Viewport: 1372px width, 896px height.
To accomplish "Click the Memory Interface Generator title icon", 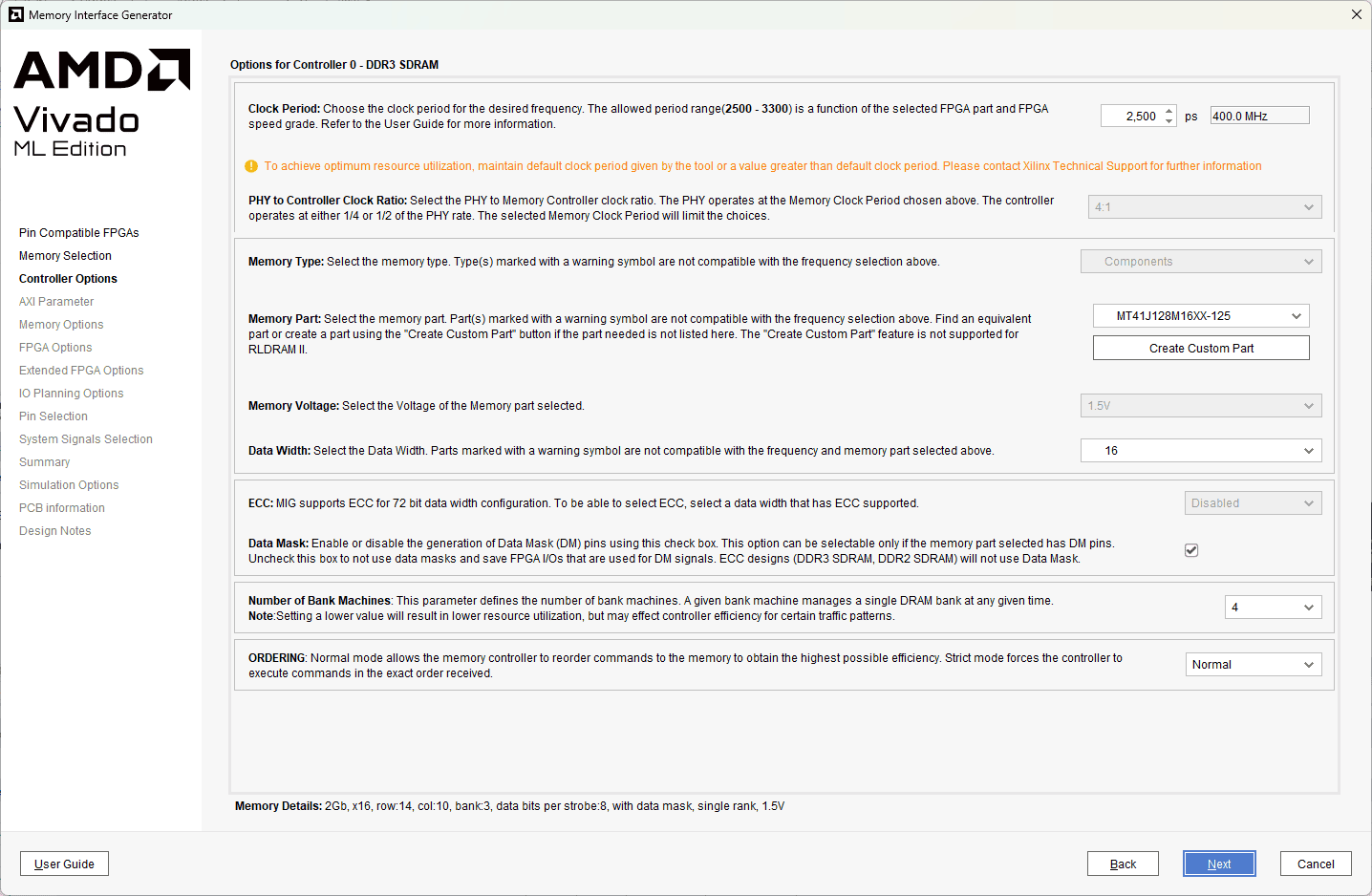I will pyautogui.click(x=15, y=14).
